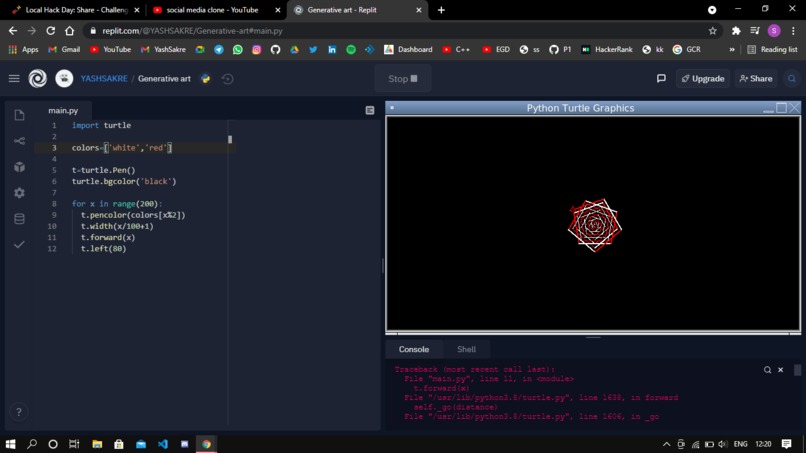
Task: Open the Twitter bookmark icon
Action: click(x=313, y=49)
